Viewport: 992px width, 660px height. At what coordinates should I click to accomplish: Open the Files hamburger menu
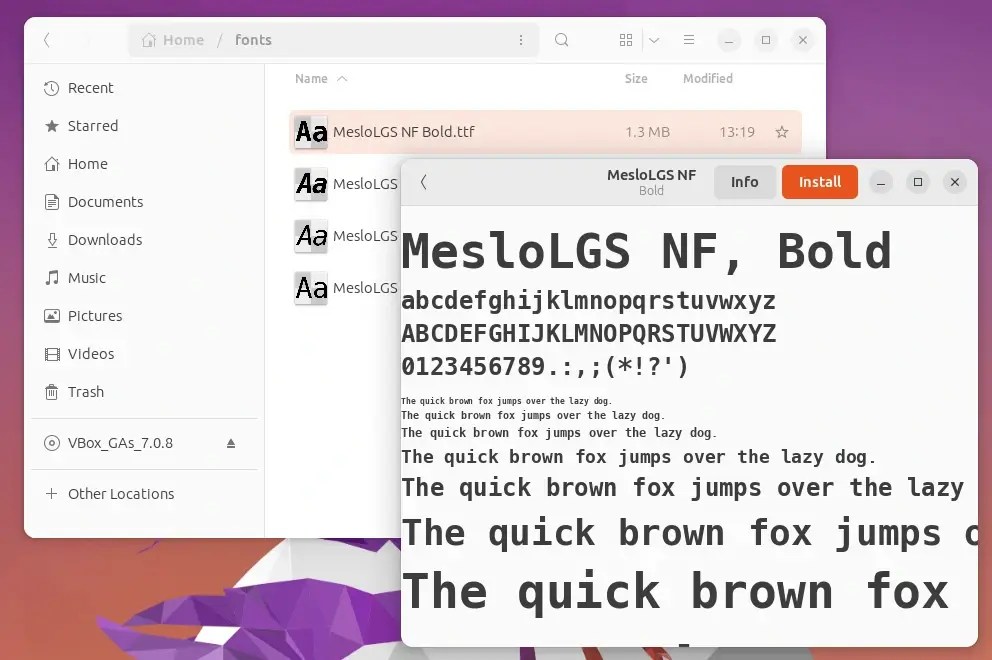[x=689, y=40]
